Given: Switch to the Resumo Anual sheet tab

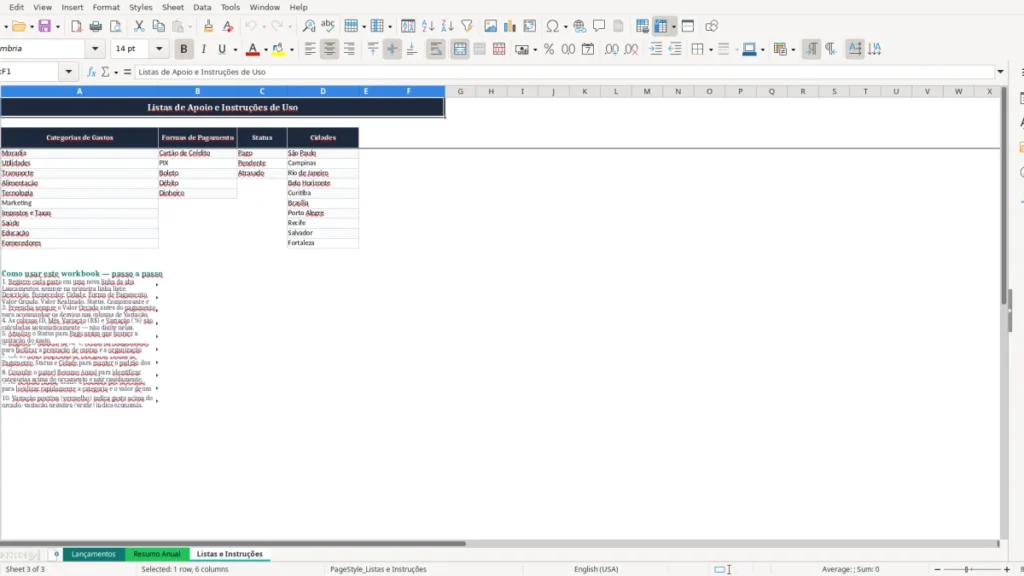Looking at the screenshot, I should (x=157, y=554).
